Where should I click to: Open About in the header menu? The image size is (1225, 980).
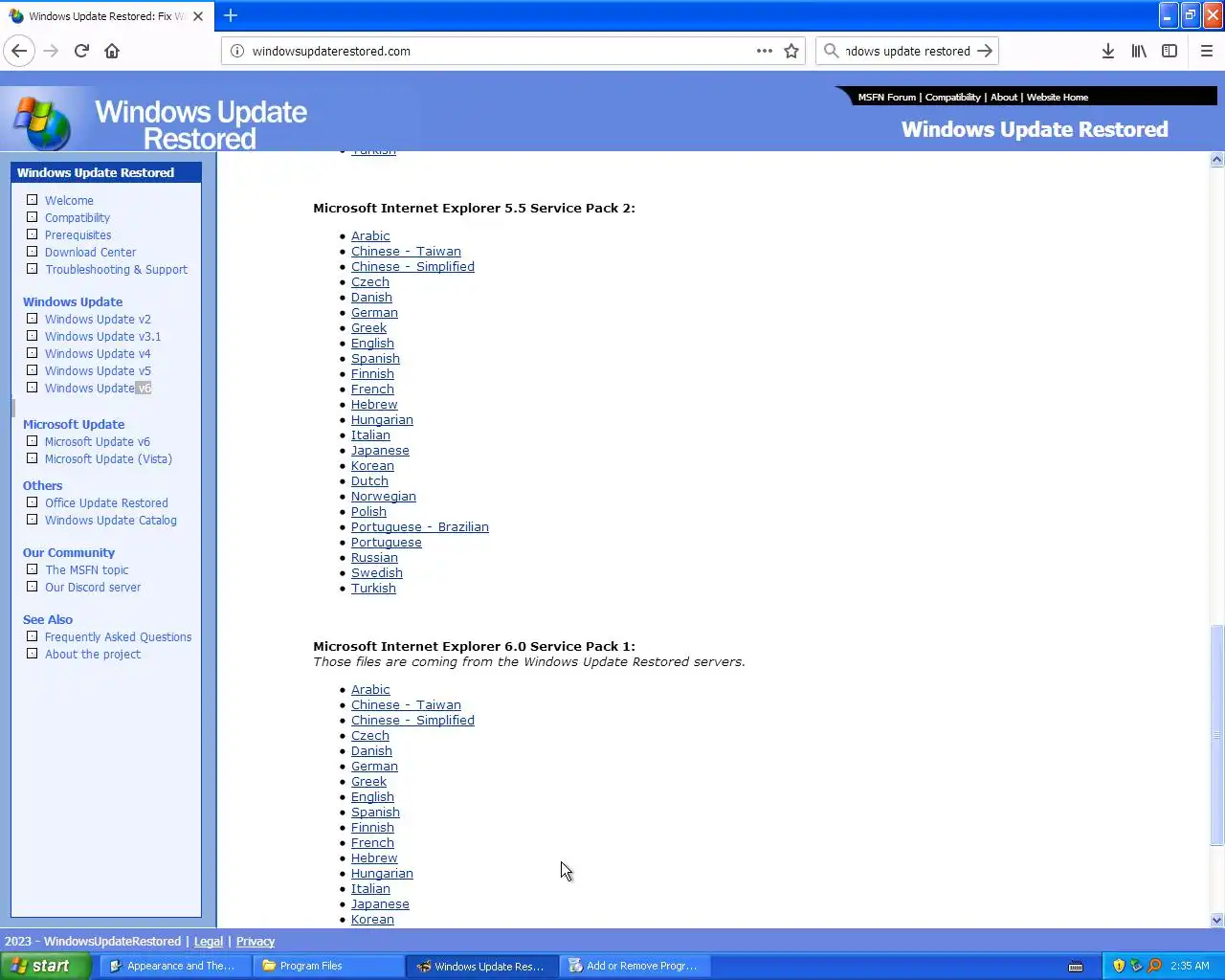click(1004, 97)
